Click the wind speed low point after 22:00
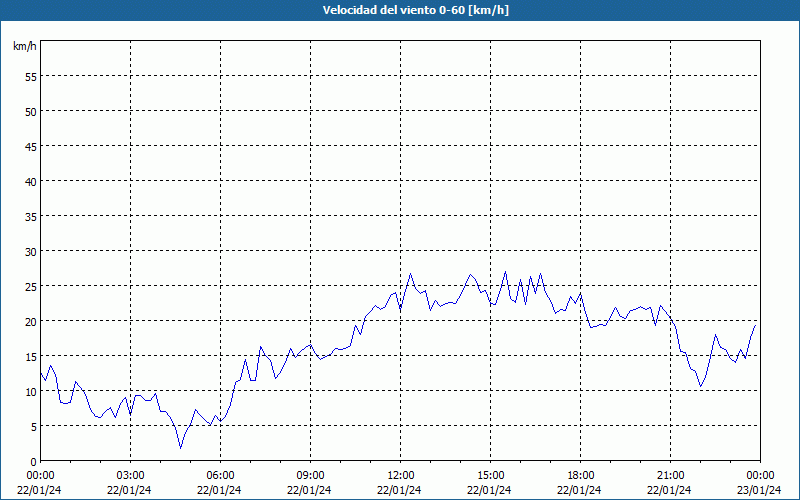Image resolution: width=800 pixels, height=500 pixels. [x=701, y=386]
